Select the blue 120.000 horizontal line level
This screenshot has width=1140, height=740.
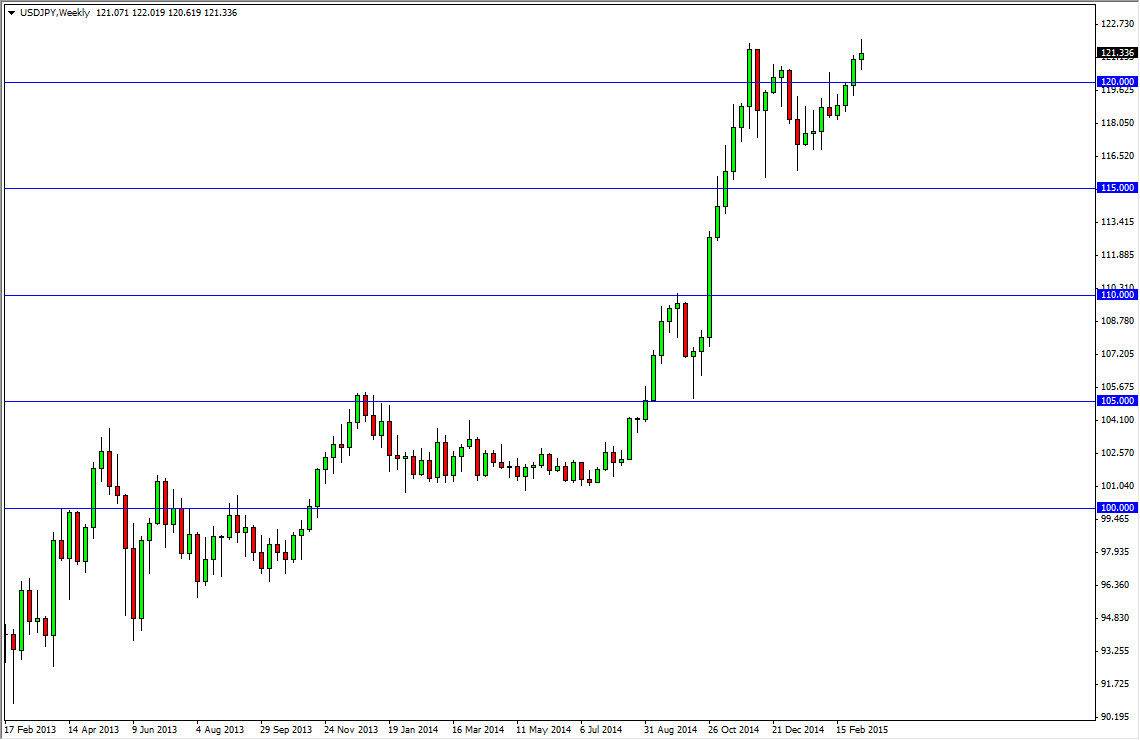(x=500, y=83)
